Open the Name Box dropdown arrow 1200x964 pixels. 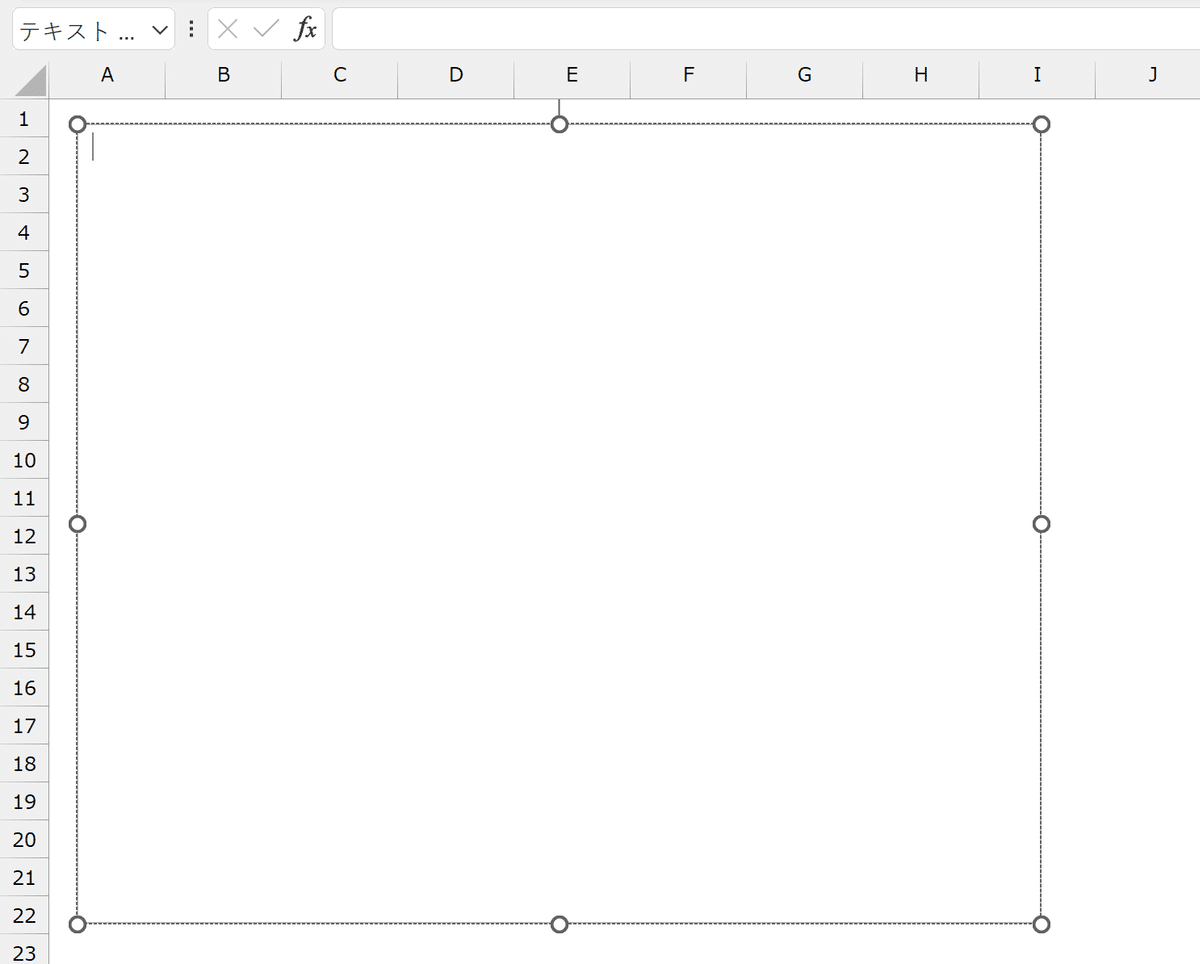(x=160, y=29)
